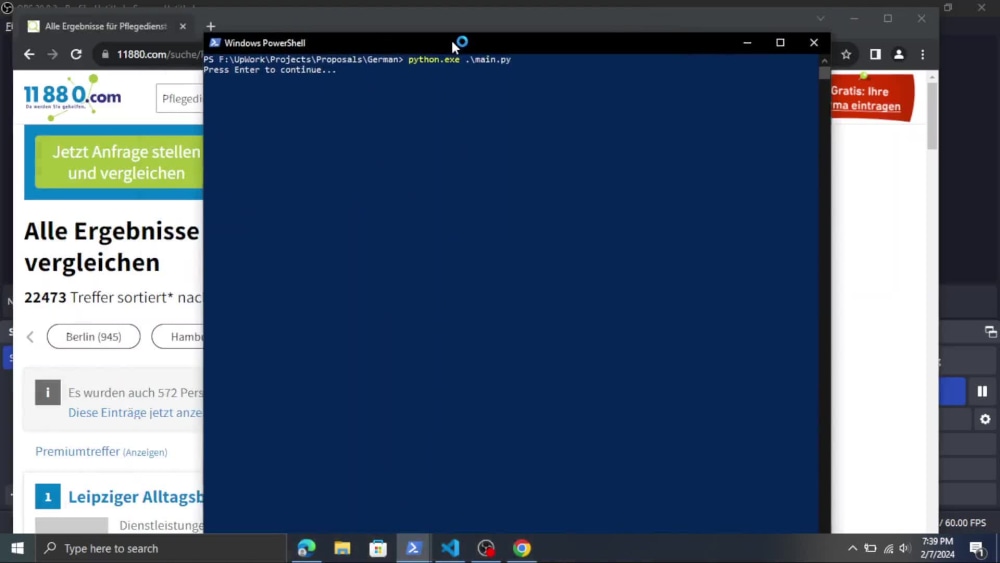This screenshot has height=563, width=1000.
Task: Click the PowerShell vertical scrollbar thumb
Action: click(824, 73)
